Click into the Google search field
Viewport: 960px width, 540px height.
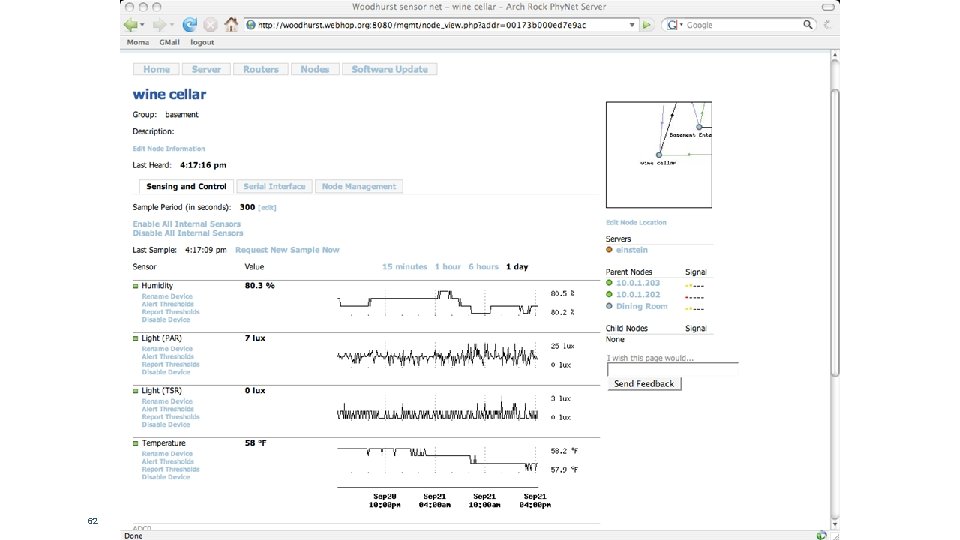(743, 25)
